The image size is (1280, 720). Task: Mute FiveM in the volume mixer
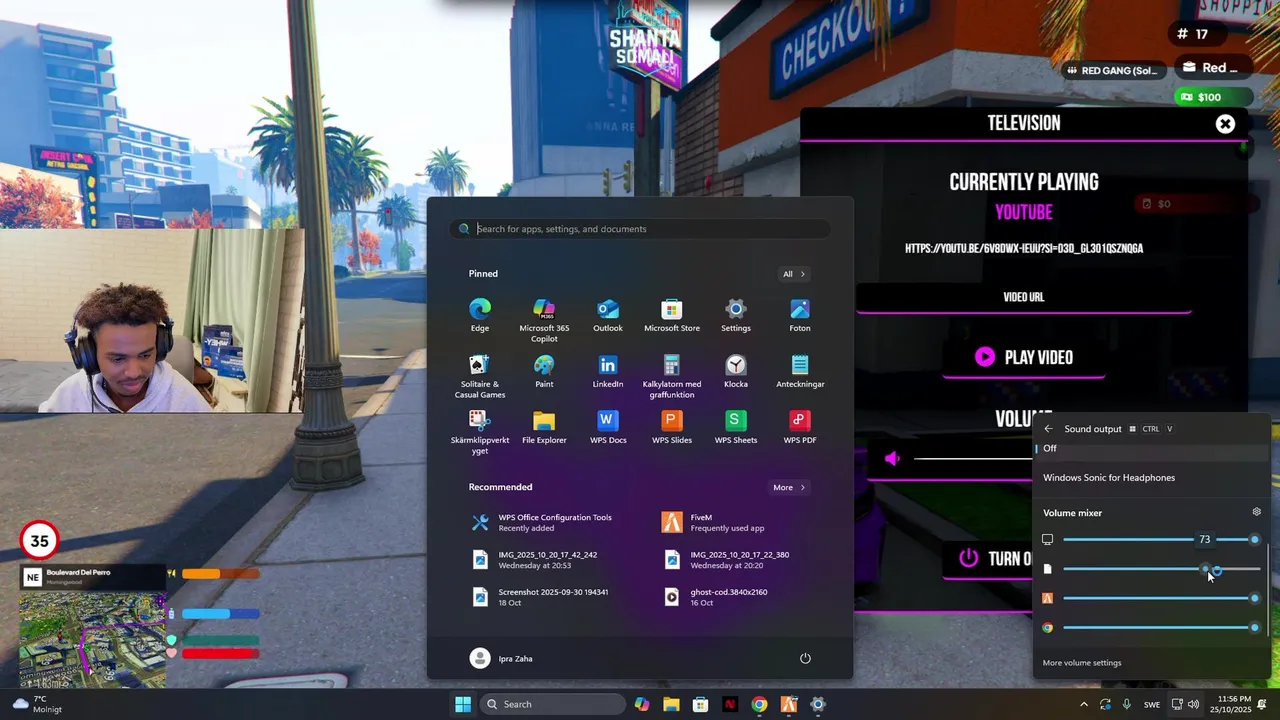(x=1047, y=598)
